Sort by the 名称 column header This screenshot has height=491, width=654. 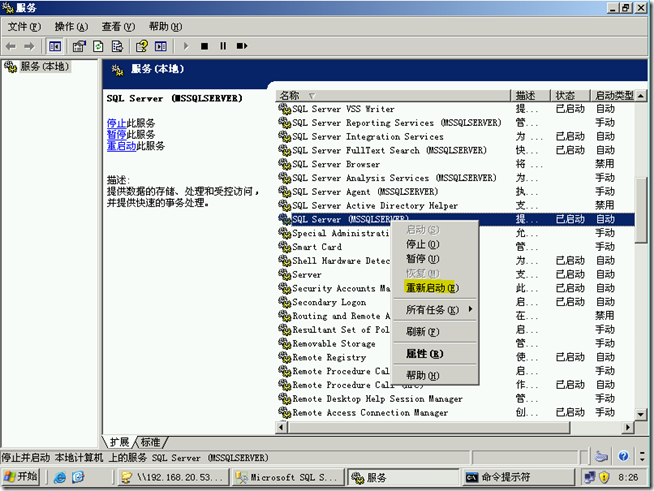click(393, 96)
